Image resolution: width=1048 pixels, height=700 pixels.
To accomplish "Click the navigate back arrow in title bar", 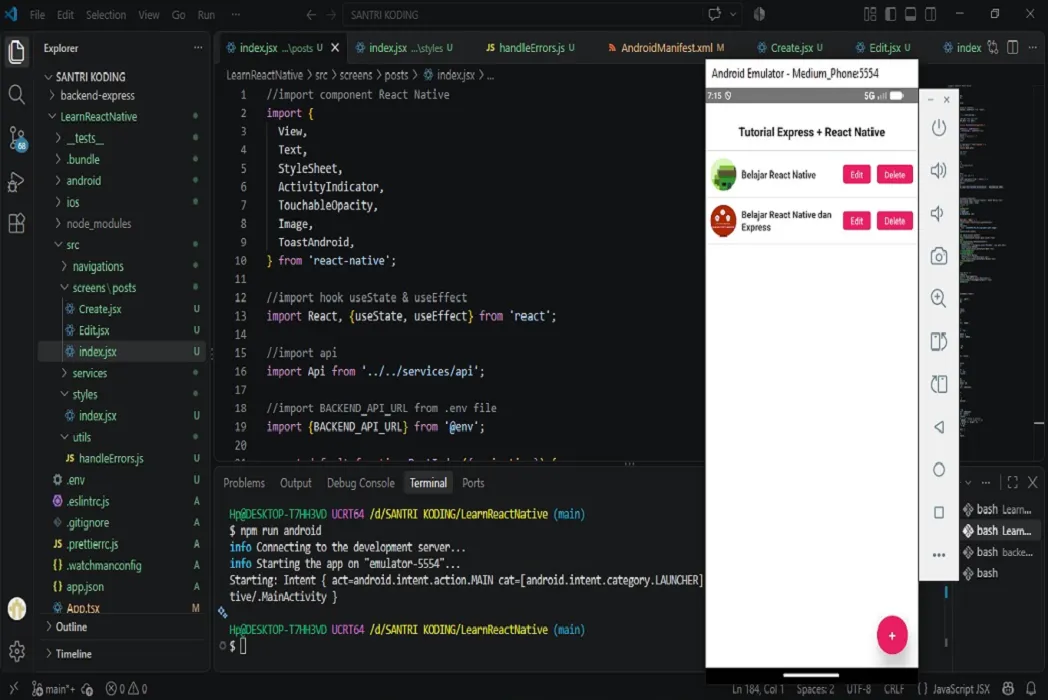I will [311, 15].
